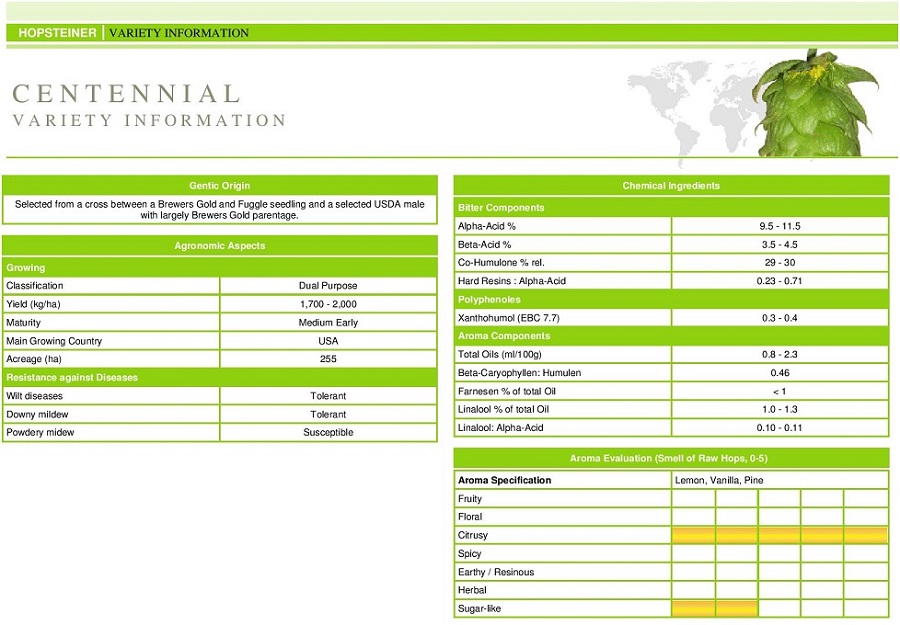Screen dimensions: 900x625
Task: Click the Main Growing Country label
Action: pyautogui.click(x=53, y=340)
